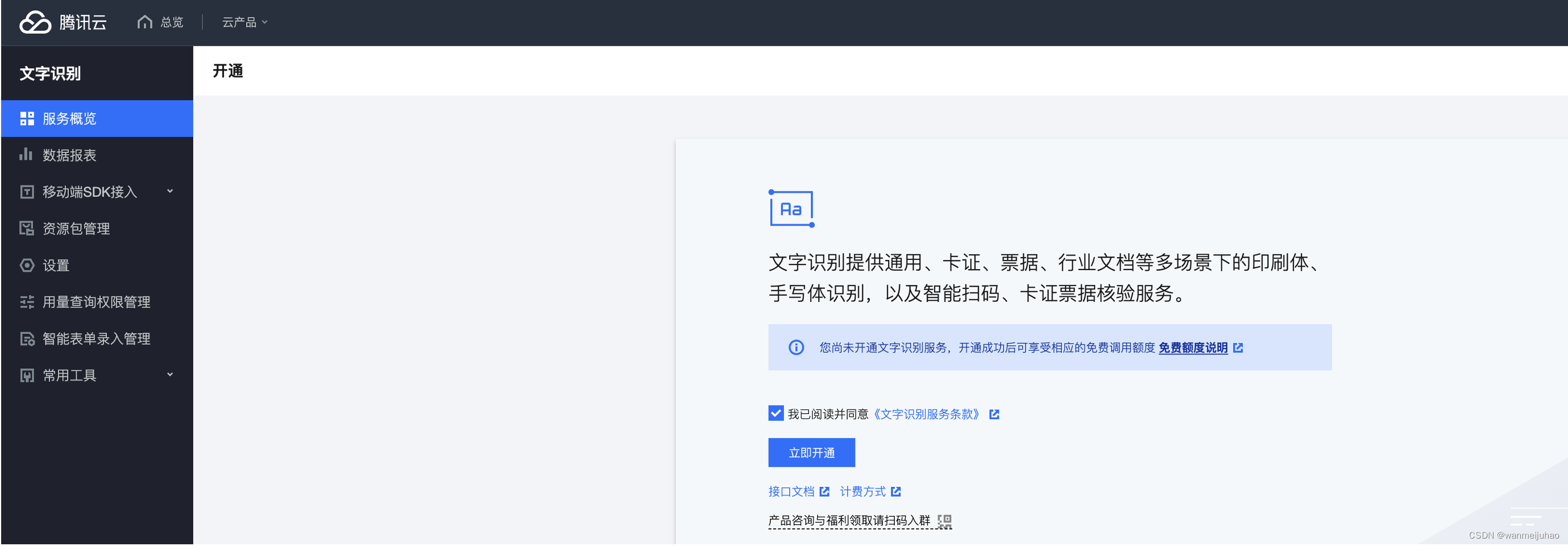Viewport: 1568px width, 546px height.
Task: Click external-link icon after 接口文档
Action: (x=825, y=492)
